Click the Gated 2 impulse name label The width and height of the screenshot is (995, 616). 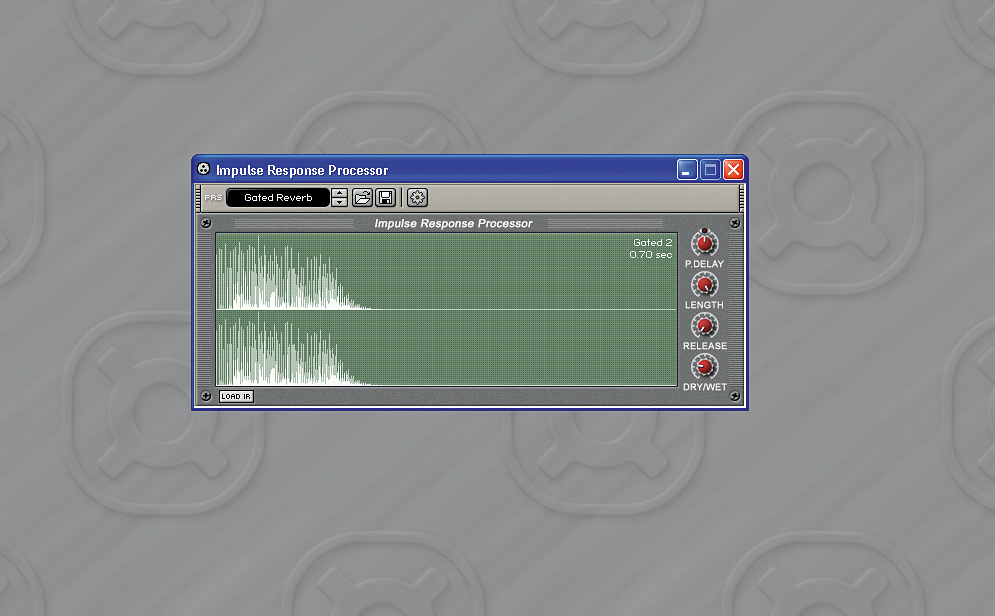(652, 242)
